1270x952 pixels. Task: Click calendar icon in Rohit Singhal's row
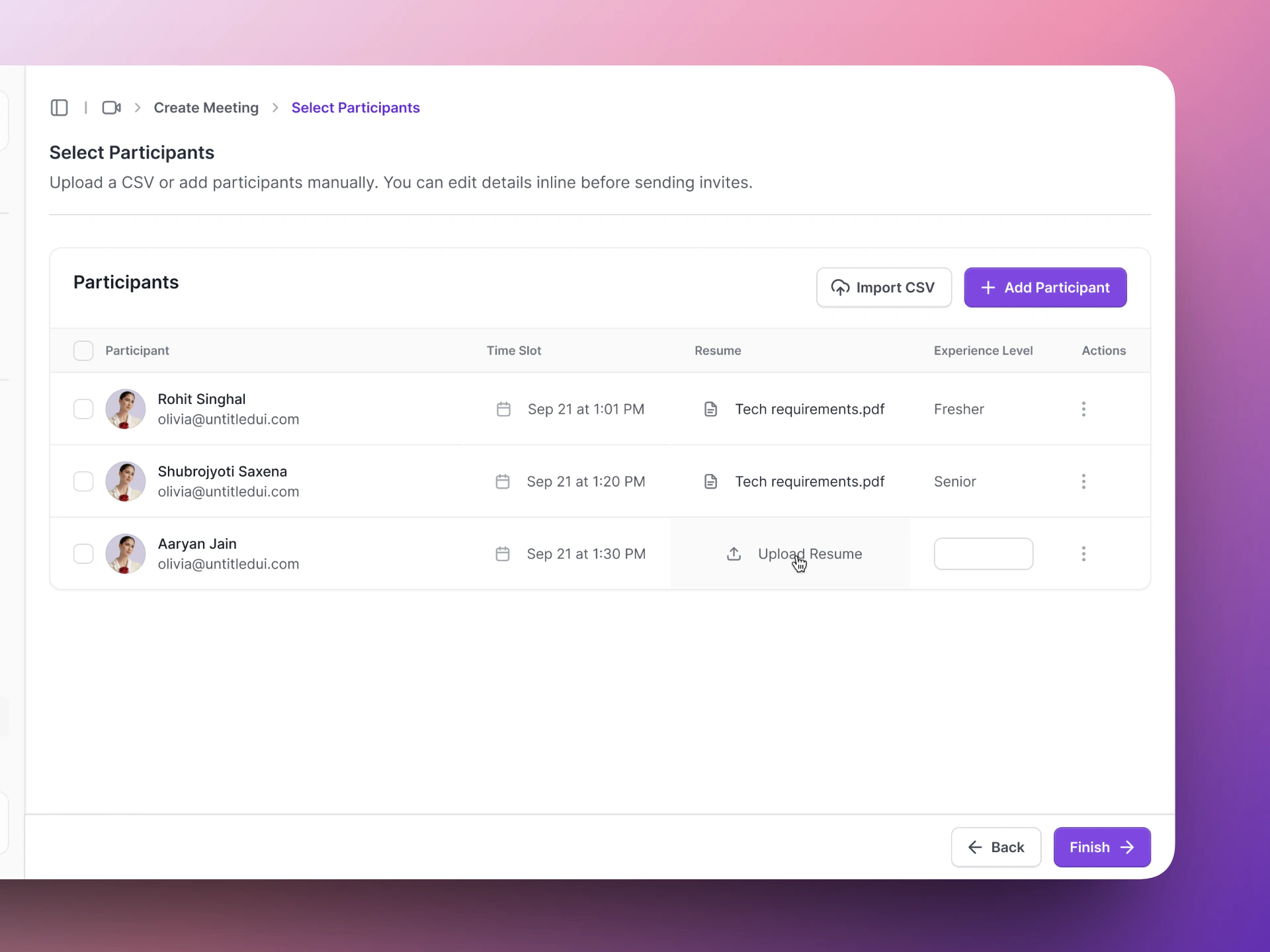pos(503,409)
